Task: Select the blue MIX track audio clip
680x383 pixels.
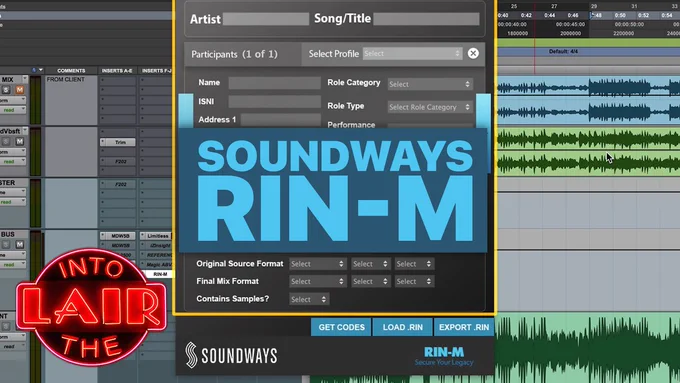Action: point(588,100)
